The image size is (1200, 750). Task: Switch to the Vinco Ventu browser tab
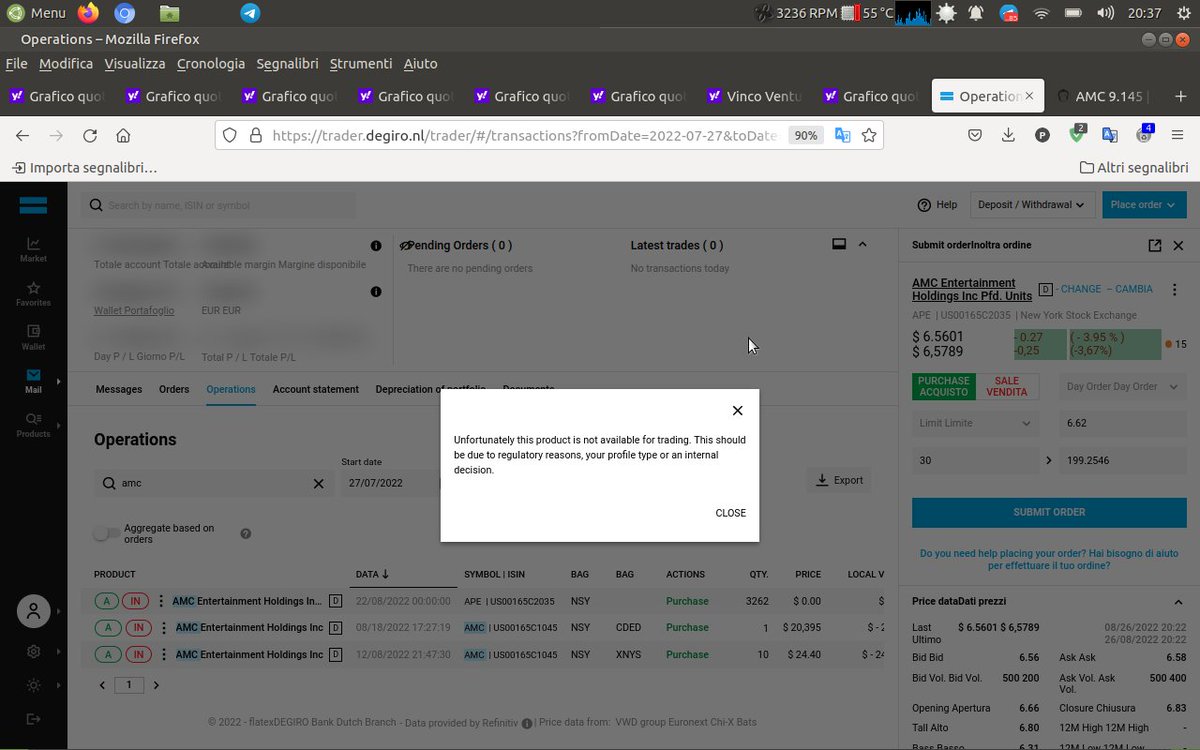pos(755,96)
